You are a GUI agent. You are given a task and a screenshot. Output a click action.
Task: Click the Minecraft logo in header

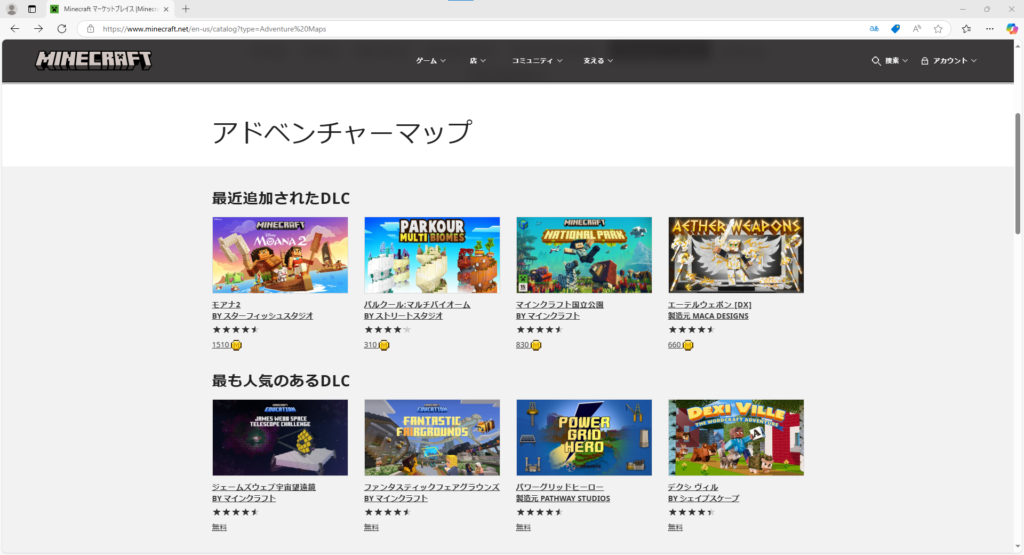click(94, 60)
